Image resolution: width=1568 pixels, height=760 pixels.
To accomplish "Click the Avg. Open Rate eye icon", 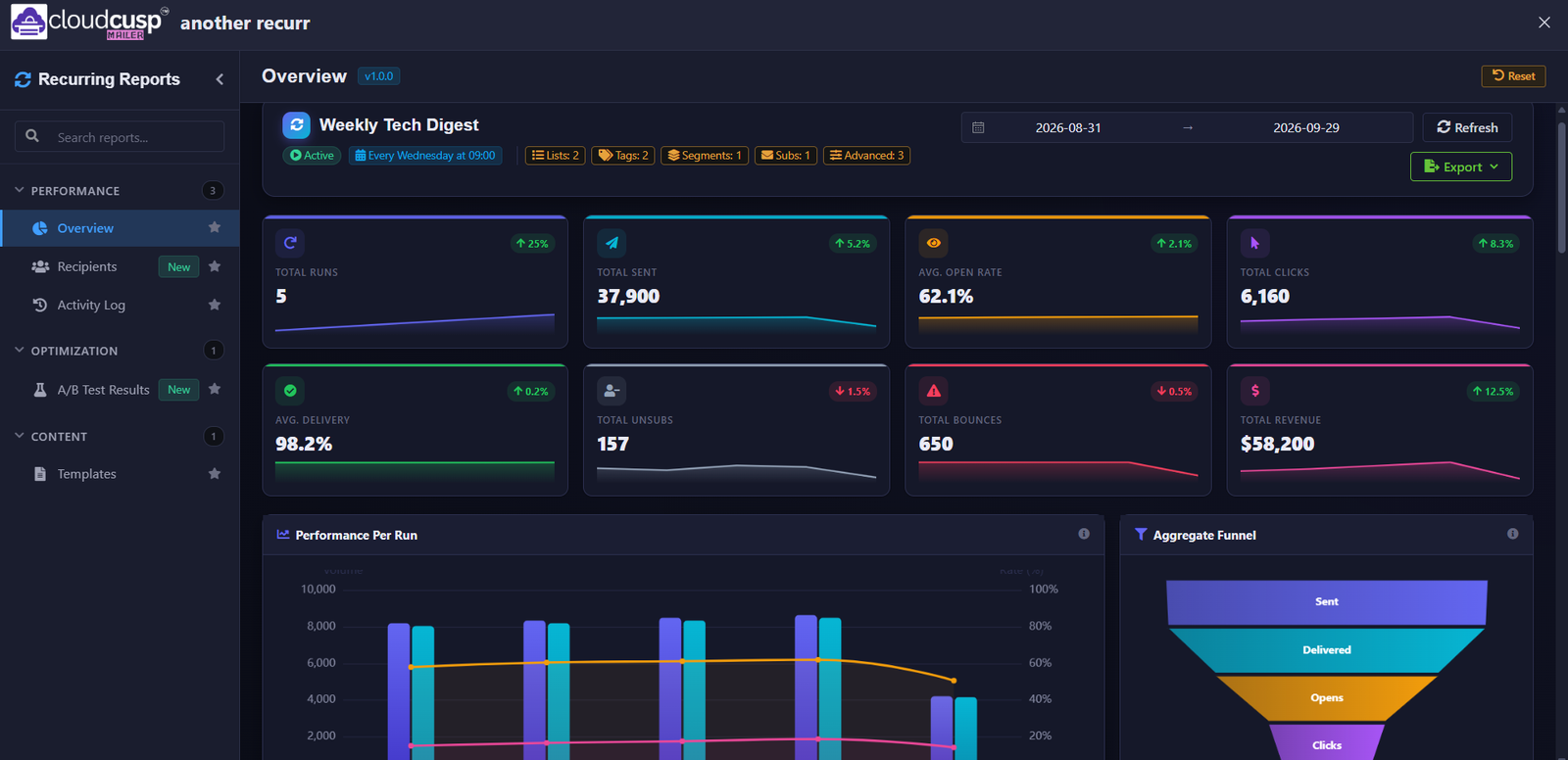I will [x=933, y=243].
